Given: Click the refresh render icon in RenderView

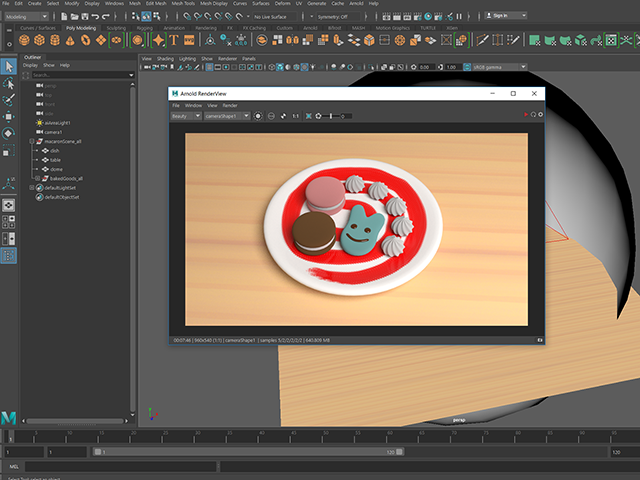Looking at the screenshot, I should point(533,115).
